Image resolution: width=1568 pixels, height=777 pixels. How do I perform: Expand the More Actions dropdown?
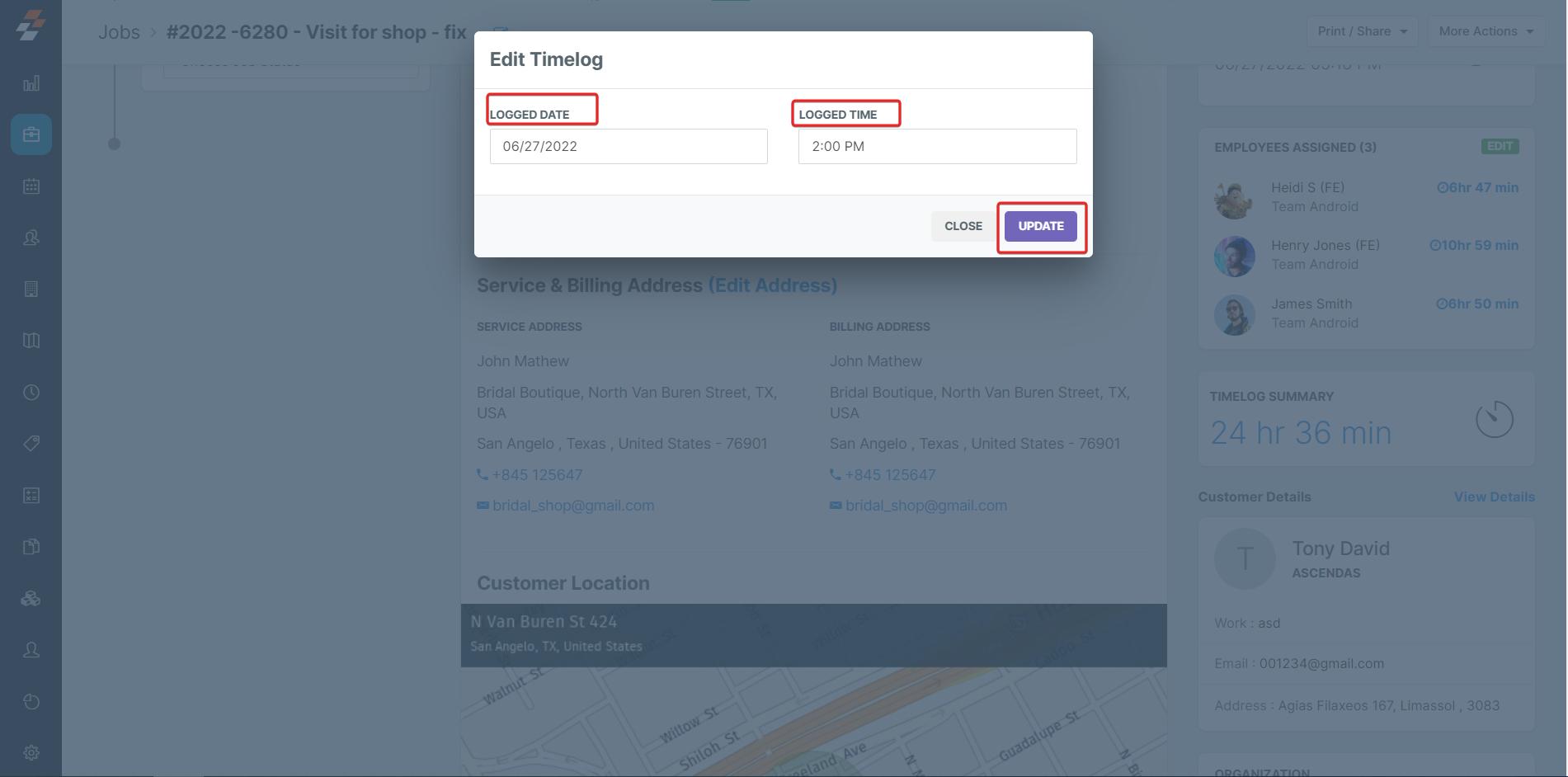[x=1486, y=31]
